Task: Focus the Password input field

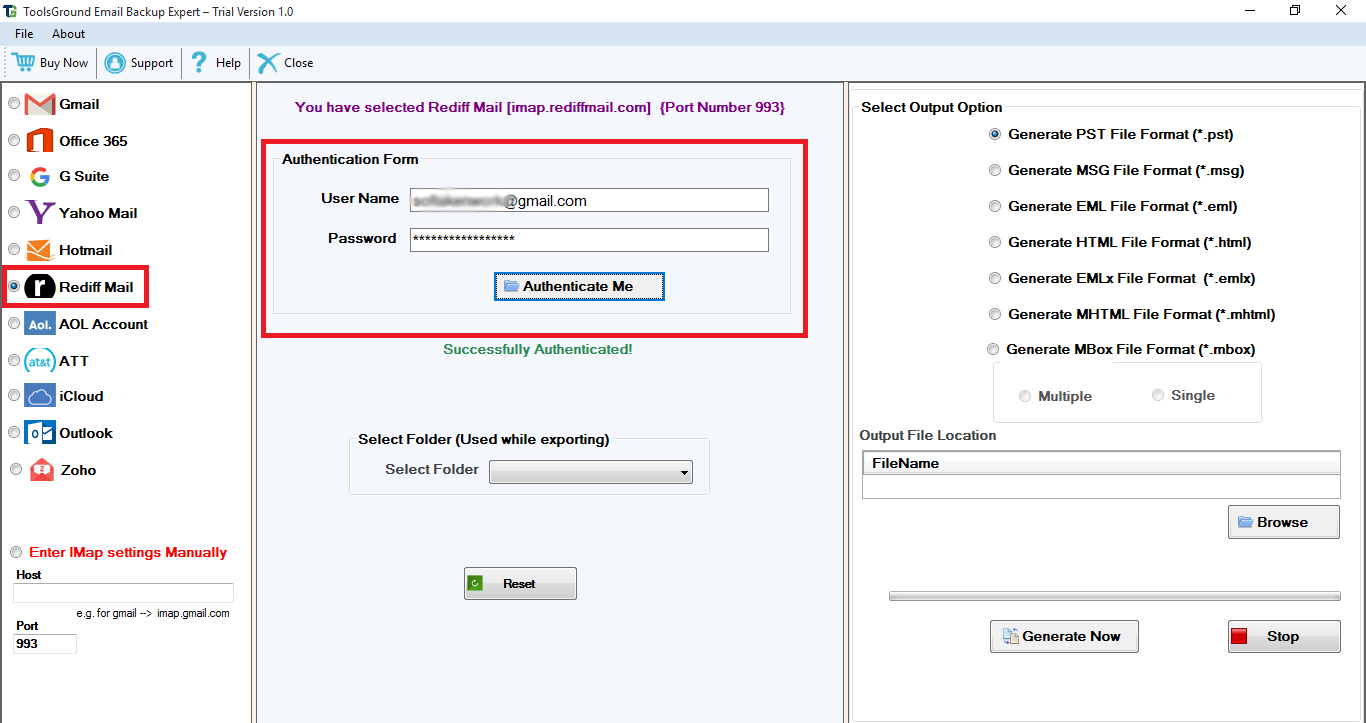Action: pyautogui.click(x=589, y=240)
